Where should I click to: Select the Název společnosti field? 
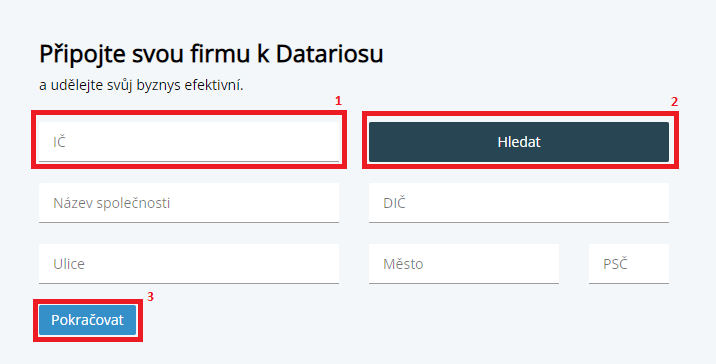(x=189, y=203)
